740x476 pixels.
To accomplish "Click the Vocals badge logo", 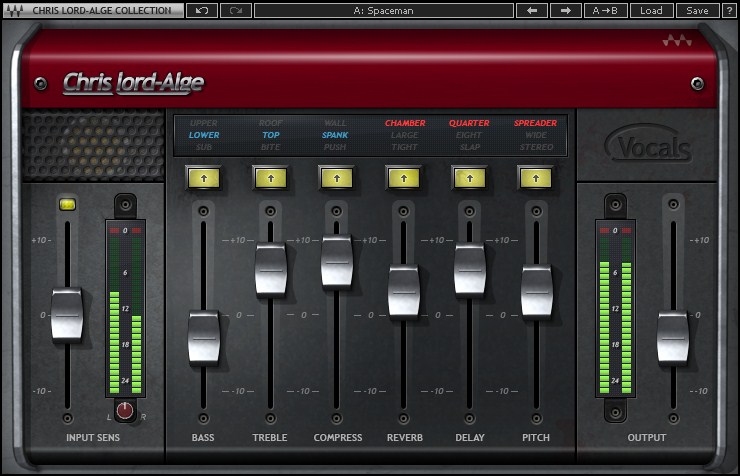I will (x=648, y=149).
